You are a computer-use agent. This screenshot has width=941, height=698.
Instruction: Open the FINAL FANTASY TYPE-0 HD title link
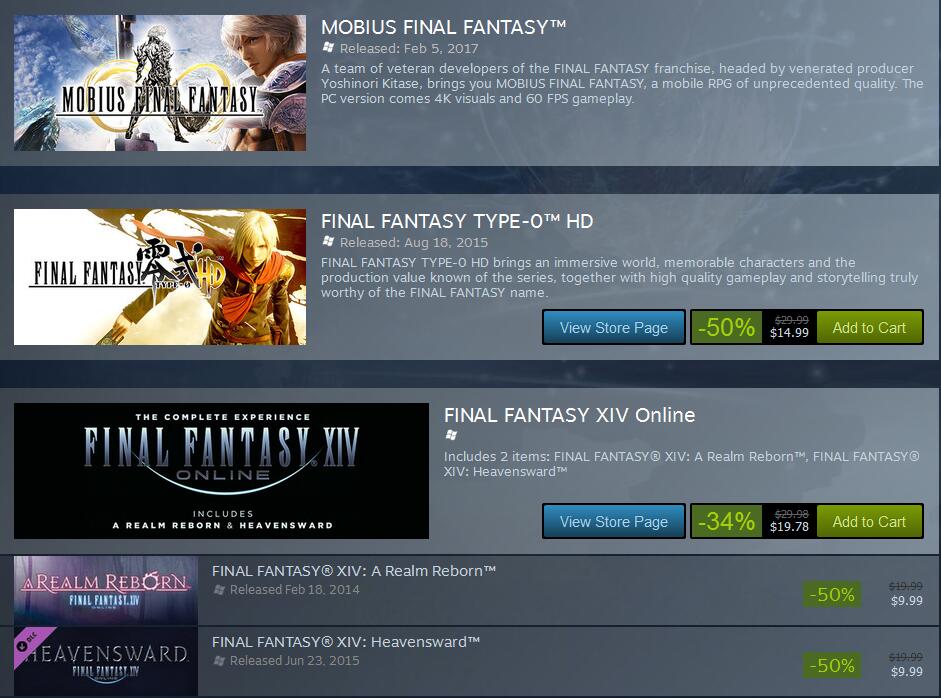[457, 221]
